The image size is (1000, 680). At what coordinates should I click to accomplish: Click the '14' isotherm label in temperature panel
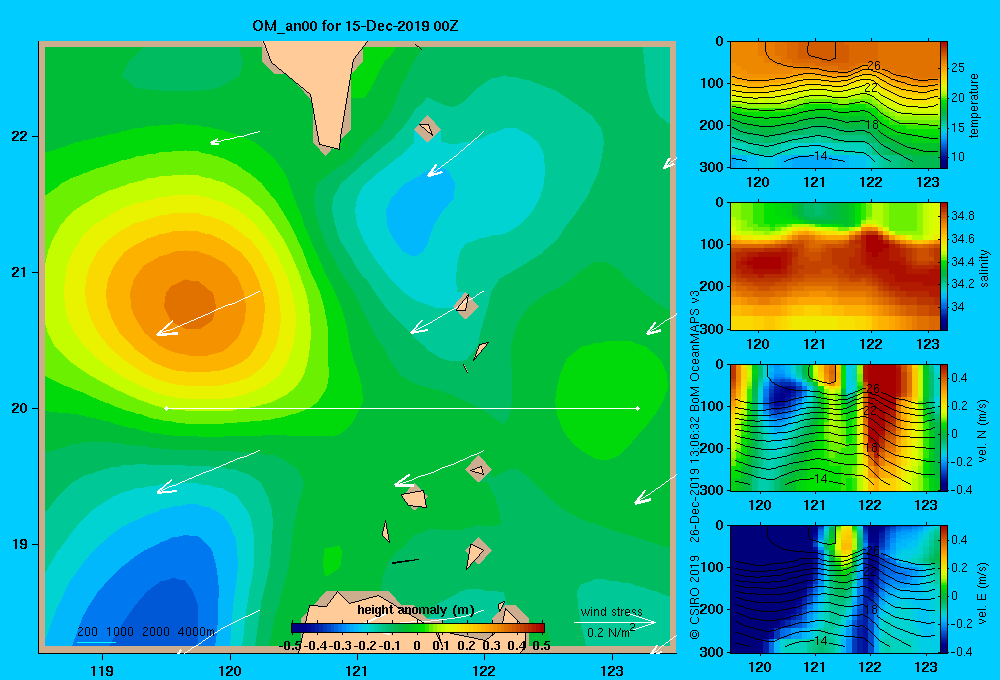click(821, 156)
